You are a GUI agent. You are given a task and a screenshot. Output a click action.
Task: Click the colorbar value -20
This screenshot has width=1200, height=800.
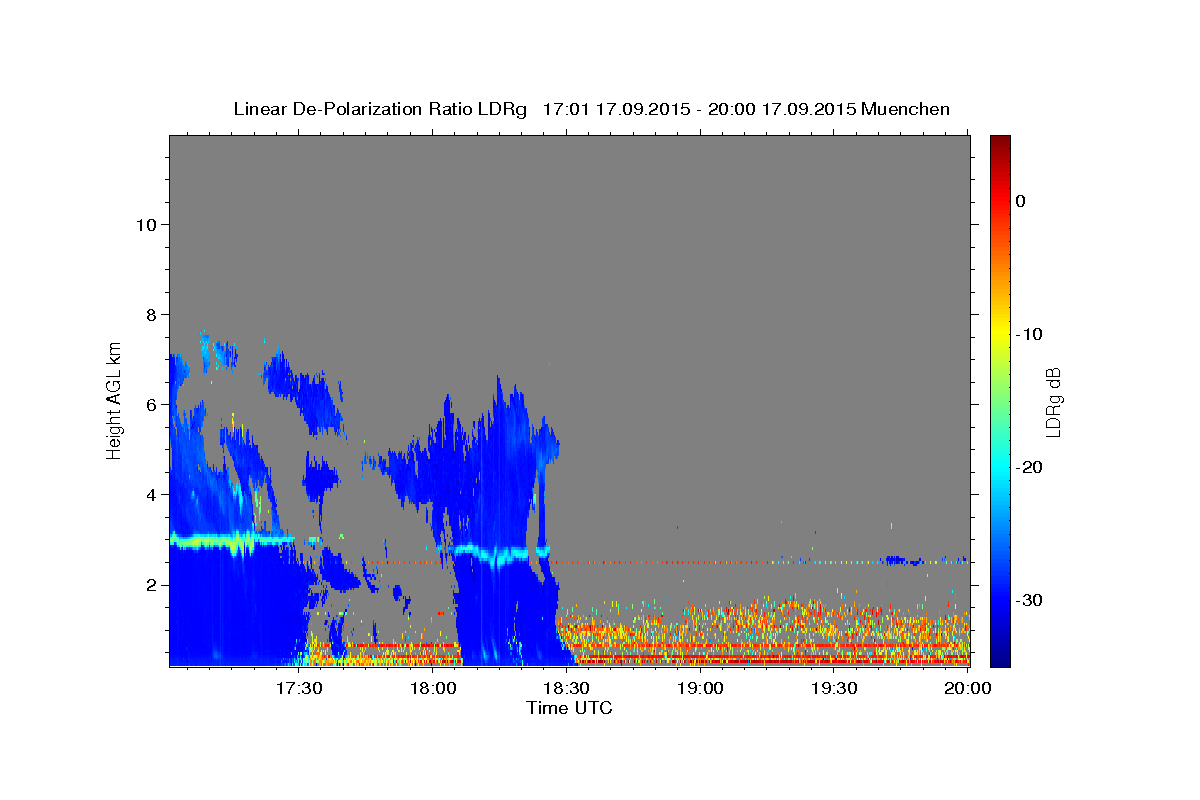point(1029,467)
